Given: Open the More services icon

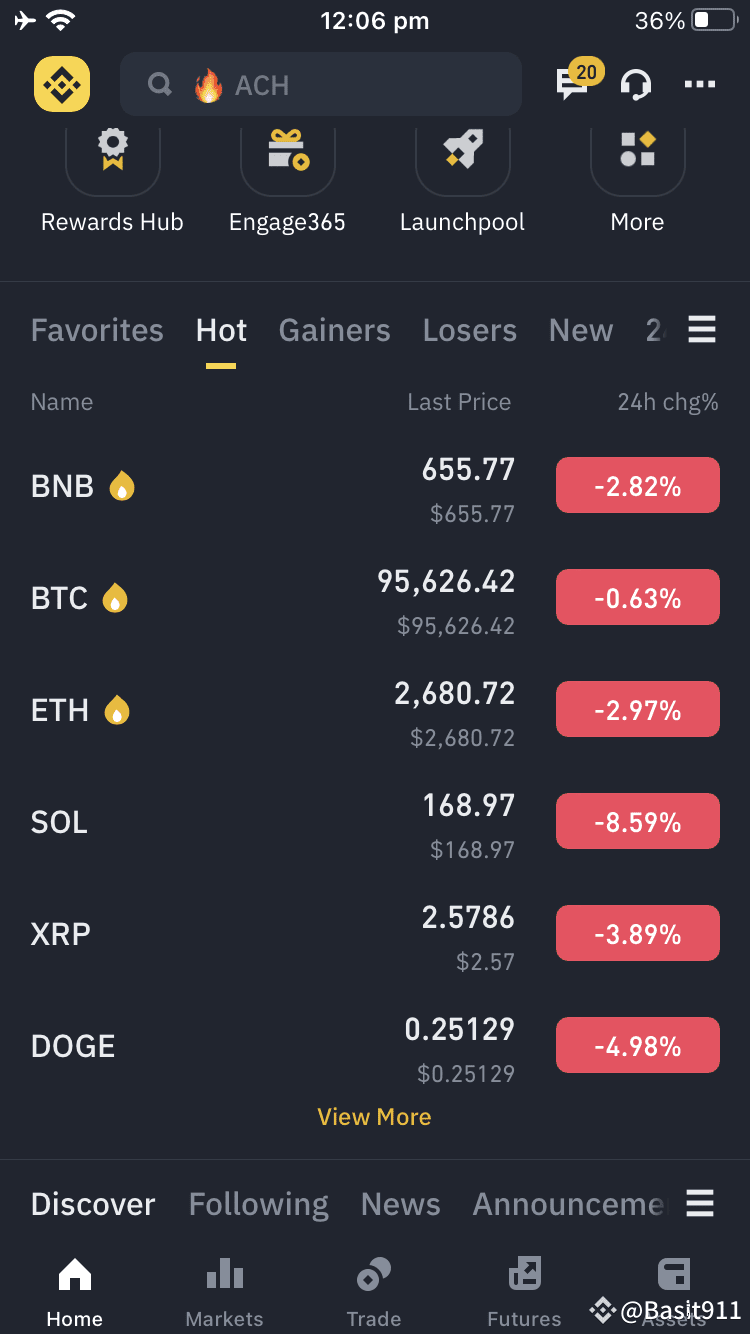Looking at the screenshot, I should 637,152.
